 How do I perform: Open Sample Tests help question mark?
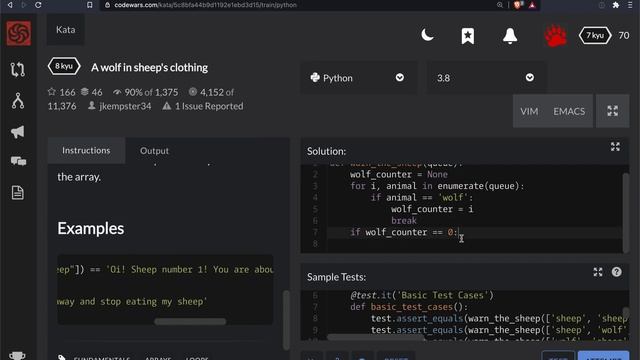[x=616, y=272]
